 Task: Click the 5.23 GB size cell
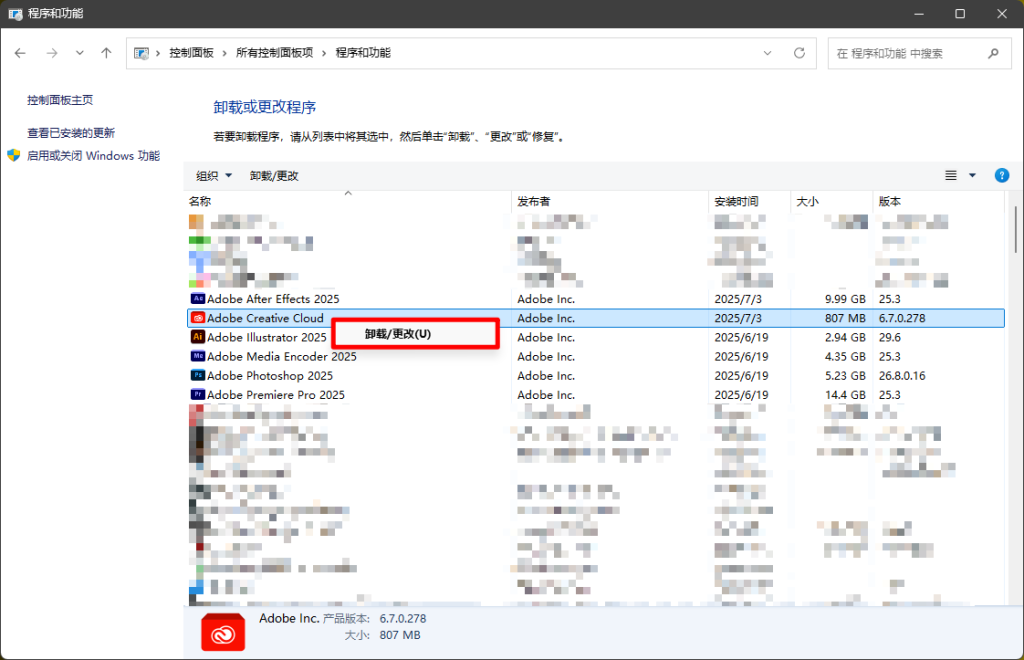click(x=845, y=375)
